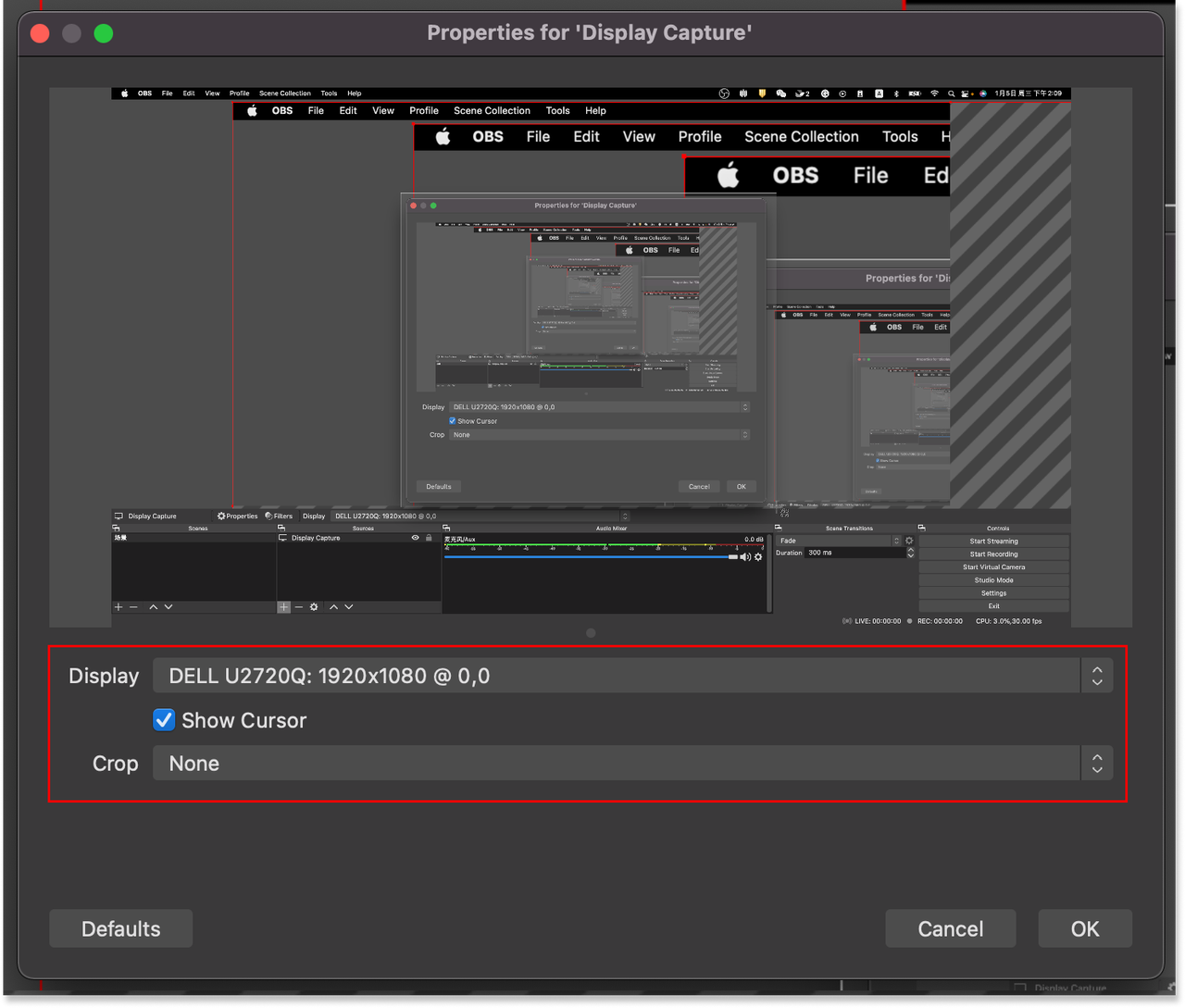Open the preview toolbar Display dropdown arrows
This screenshot has width=1185, height=1008.
tap(625, 516)
